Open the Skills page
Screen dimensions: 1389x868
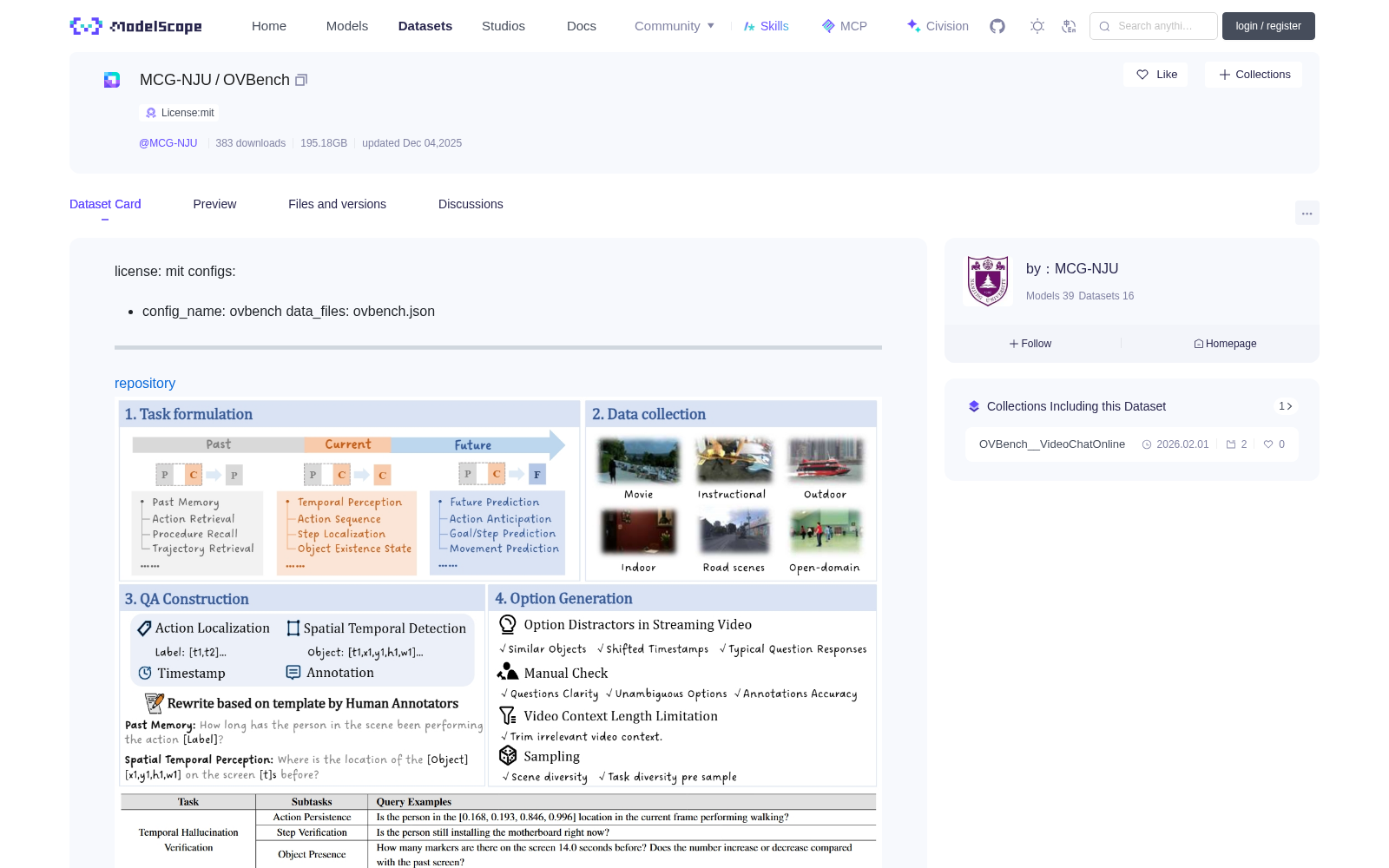767,26
